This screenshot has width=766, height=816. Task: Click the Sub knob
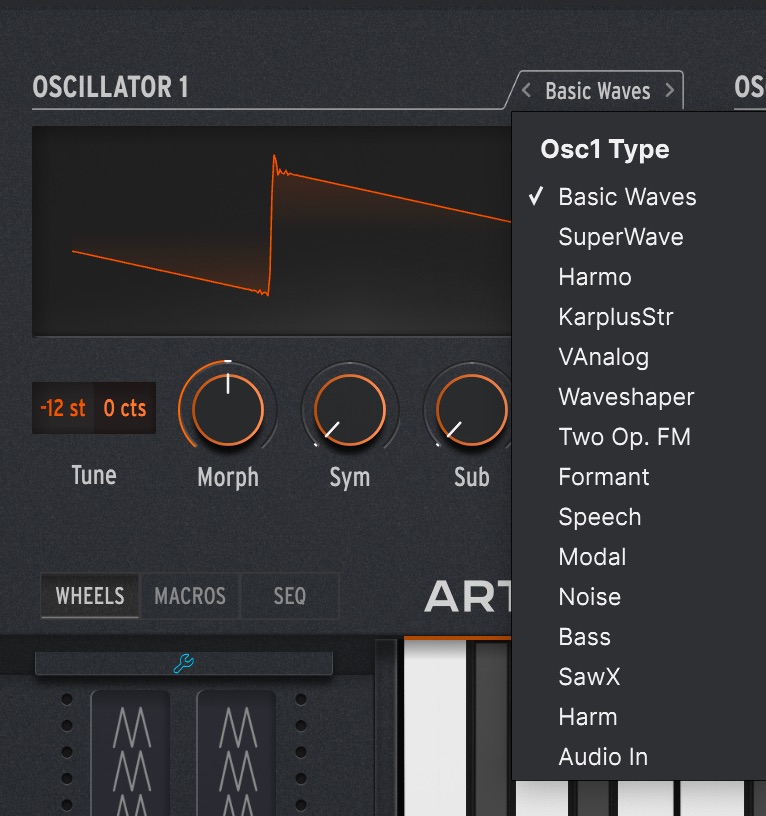[x=471, y=409]
